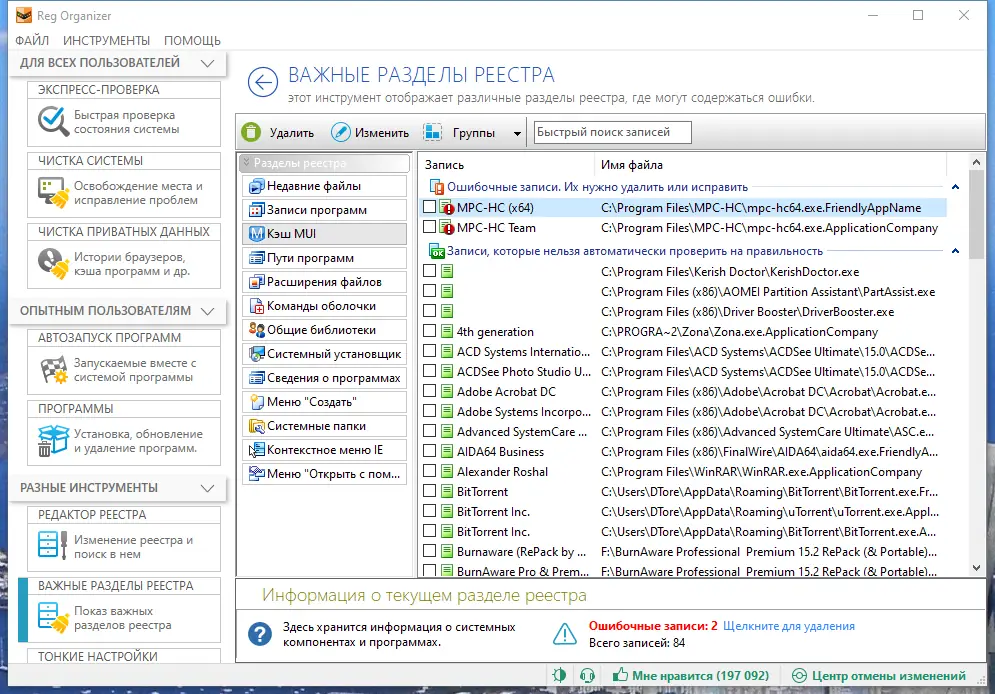Collapse the ОПЫТНЫМ ПОЛЬЗОВАТЕЛЯМ section chevron
This screenshot has width=995, height=694.
(207, 311)
